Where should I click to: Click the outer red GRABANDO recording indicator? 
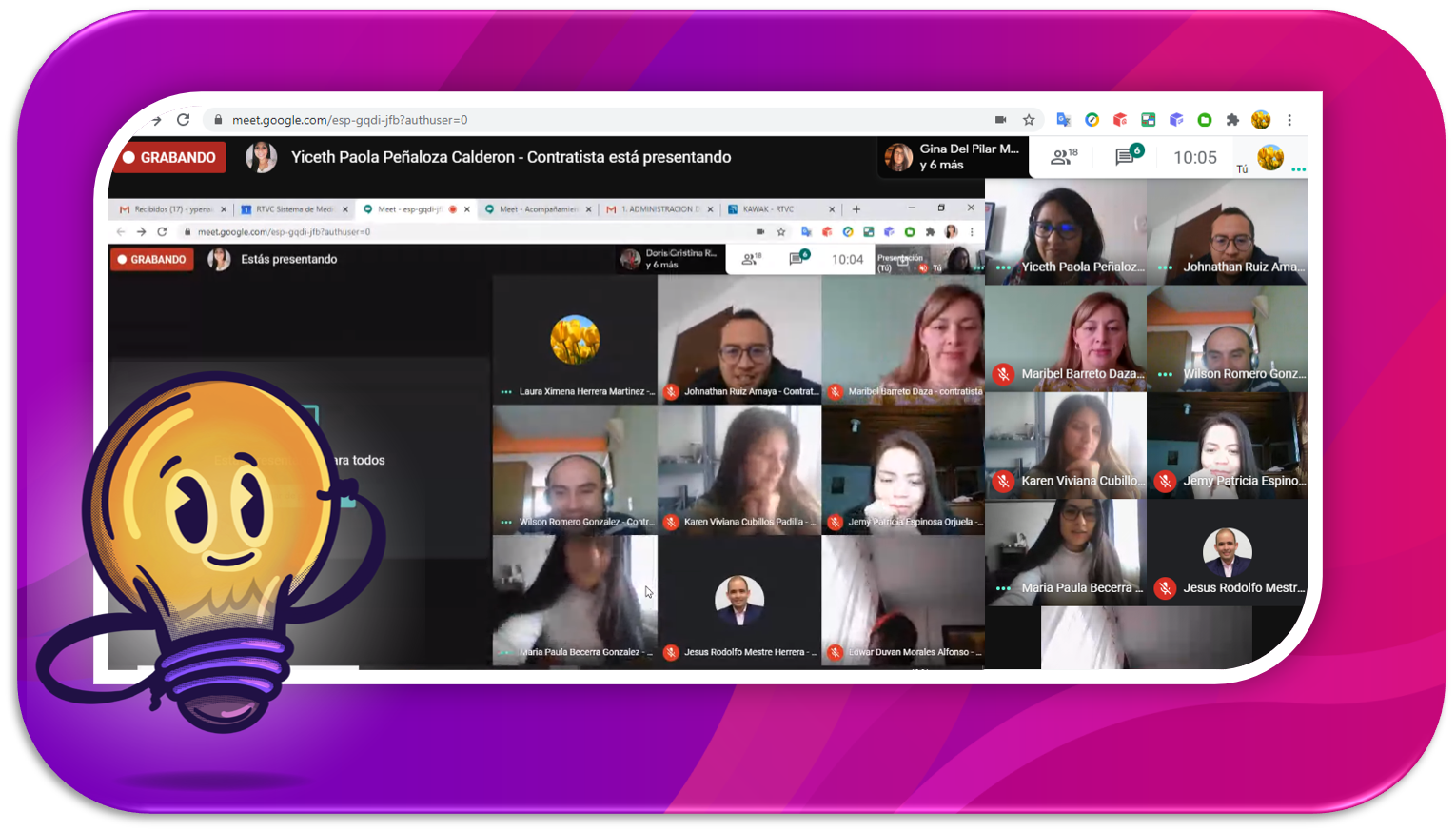[169, 157]
